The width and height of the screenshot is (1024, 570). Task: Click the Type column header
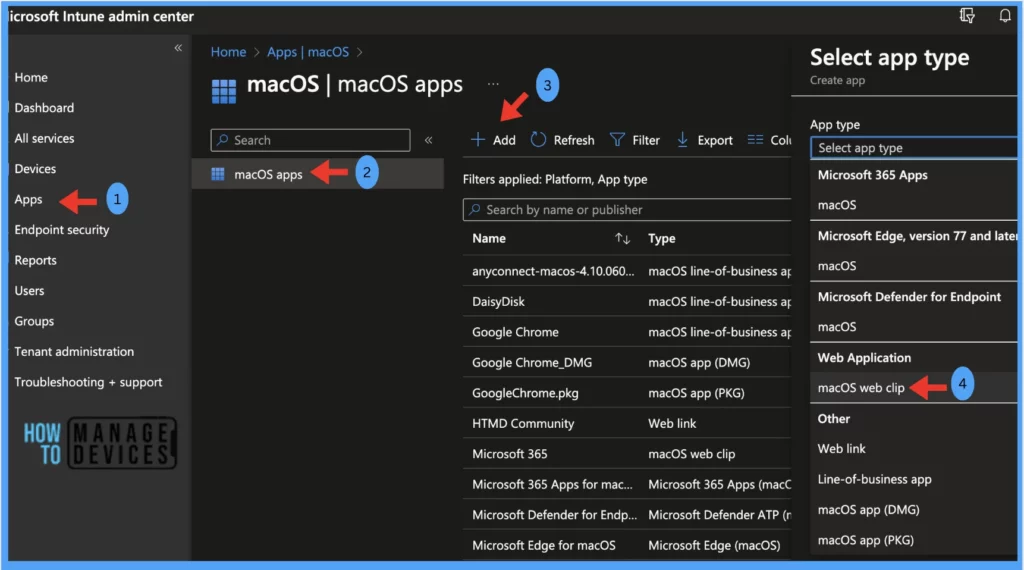tap(662, 238)
